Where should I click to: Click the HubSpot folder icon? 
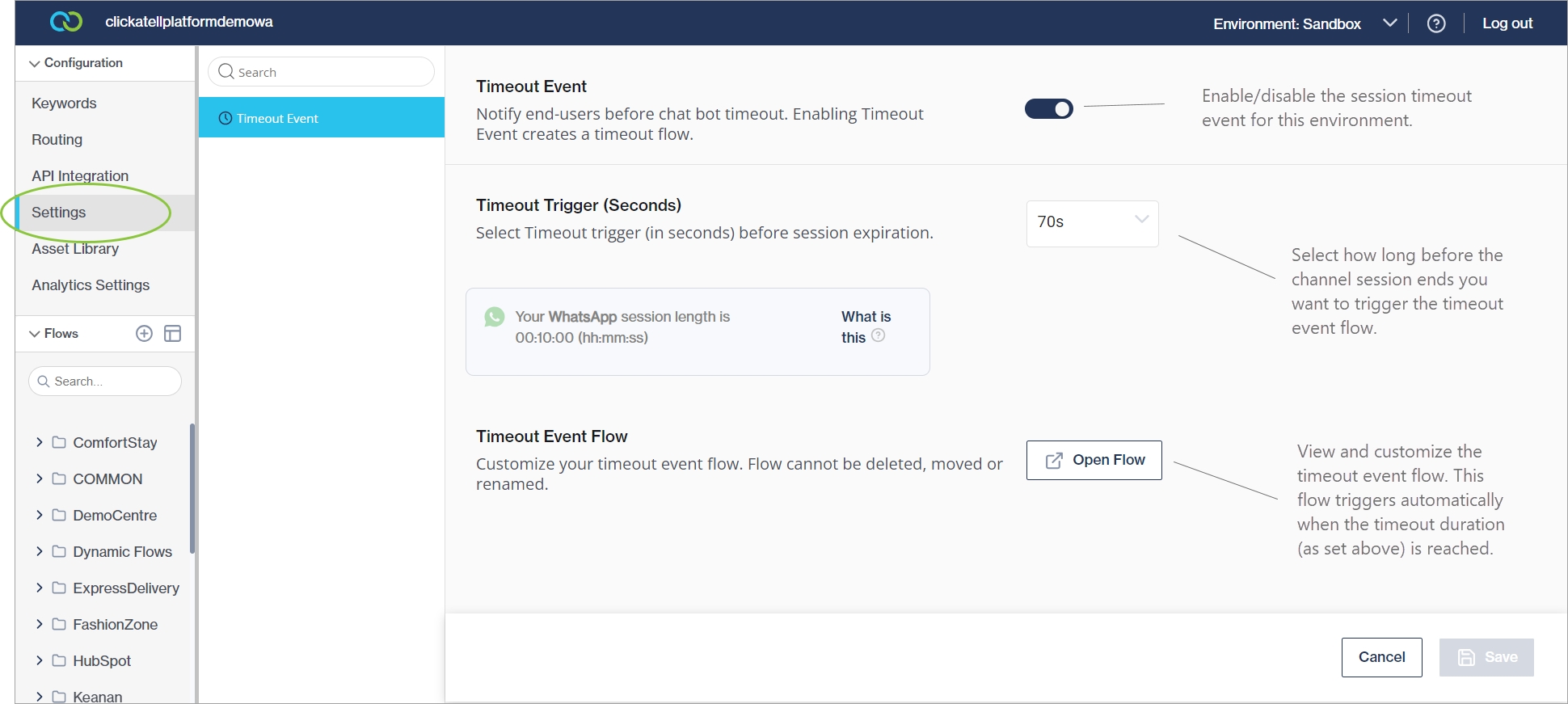coord(59,660)
